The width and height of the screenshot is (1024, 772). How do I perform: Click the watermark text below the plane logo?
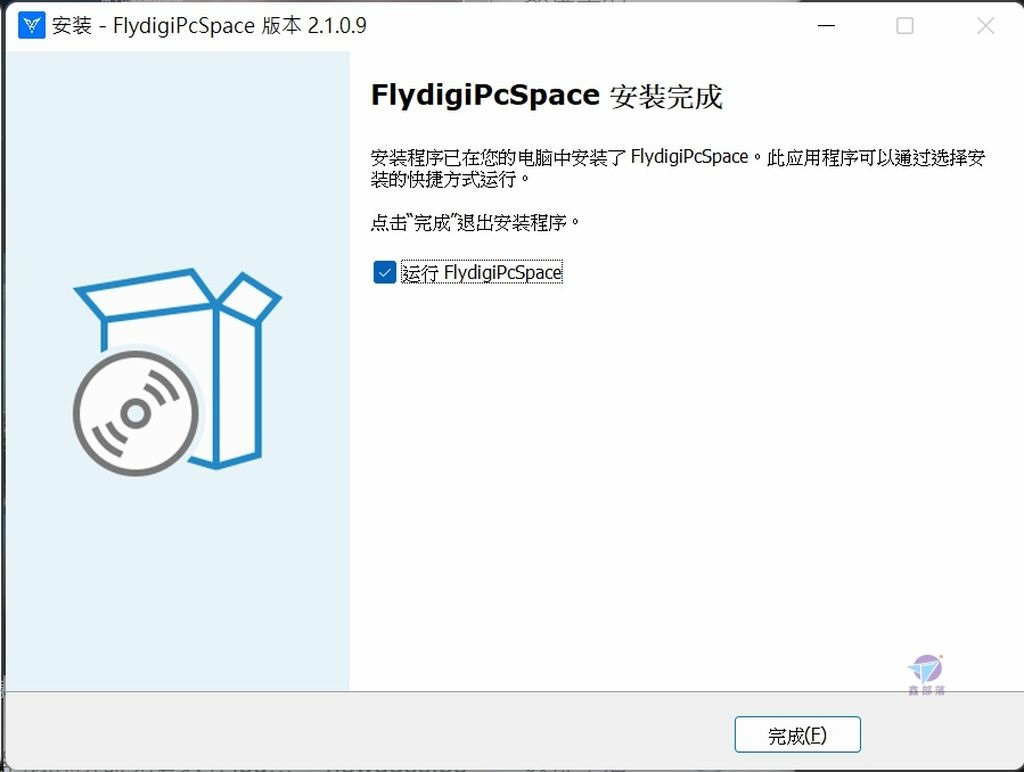point(927,690)
